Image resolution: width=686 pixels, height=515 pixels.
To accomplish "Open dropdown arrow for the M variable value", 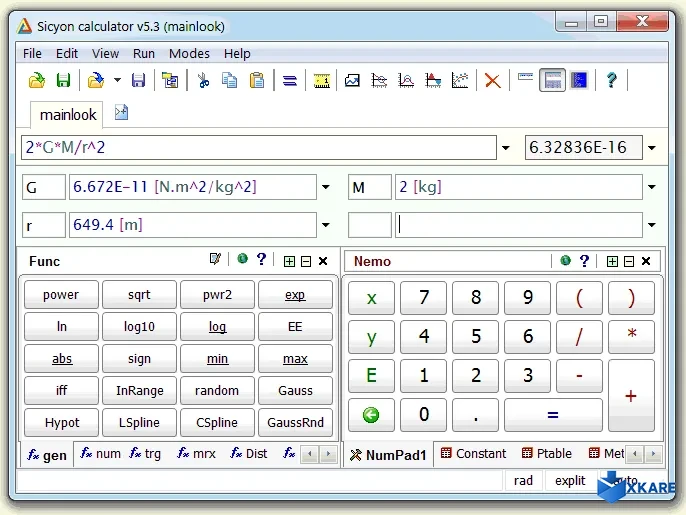I will tap(652, 187).
